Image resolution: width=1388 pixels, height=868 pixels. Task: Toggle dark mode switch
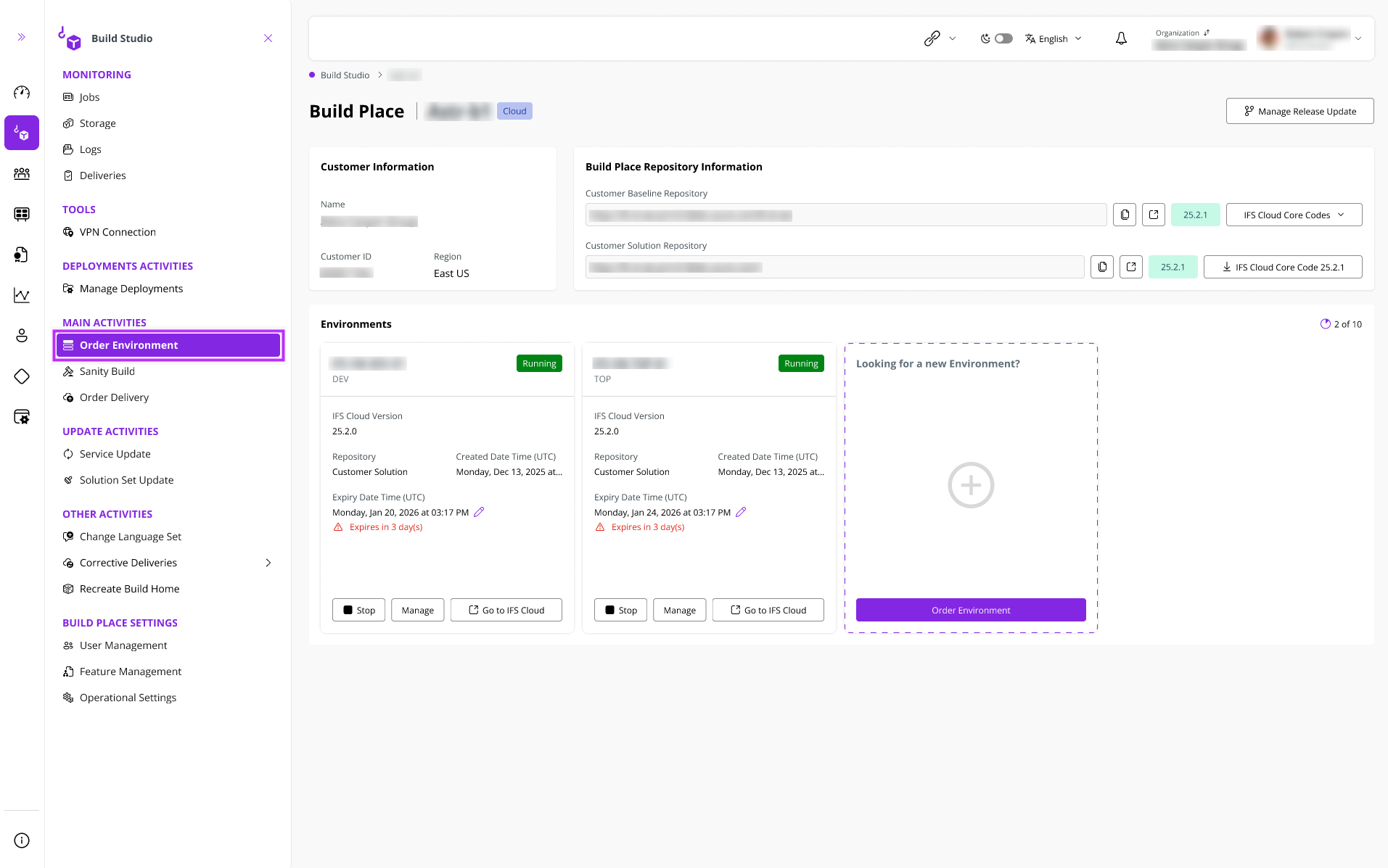[x=1003, y=38]
